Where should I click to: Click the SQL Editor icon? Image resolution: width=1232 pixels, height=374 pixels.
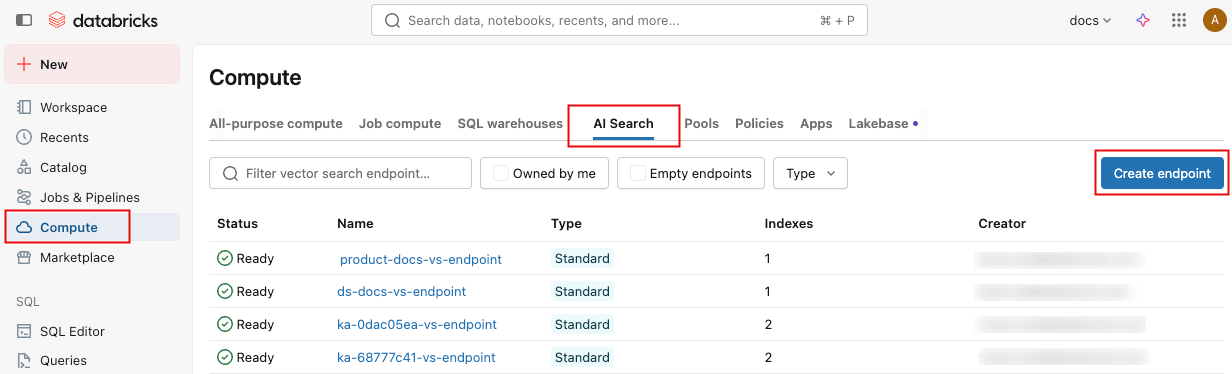coord(25,331)
